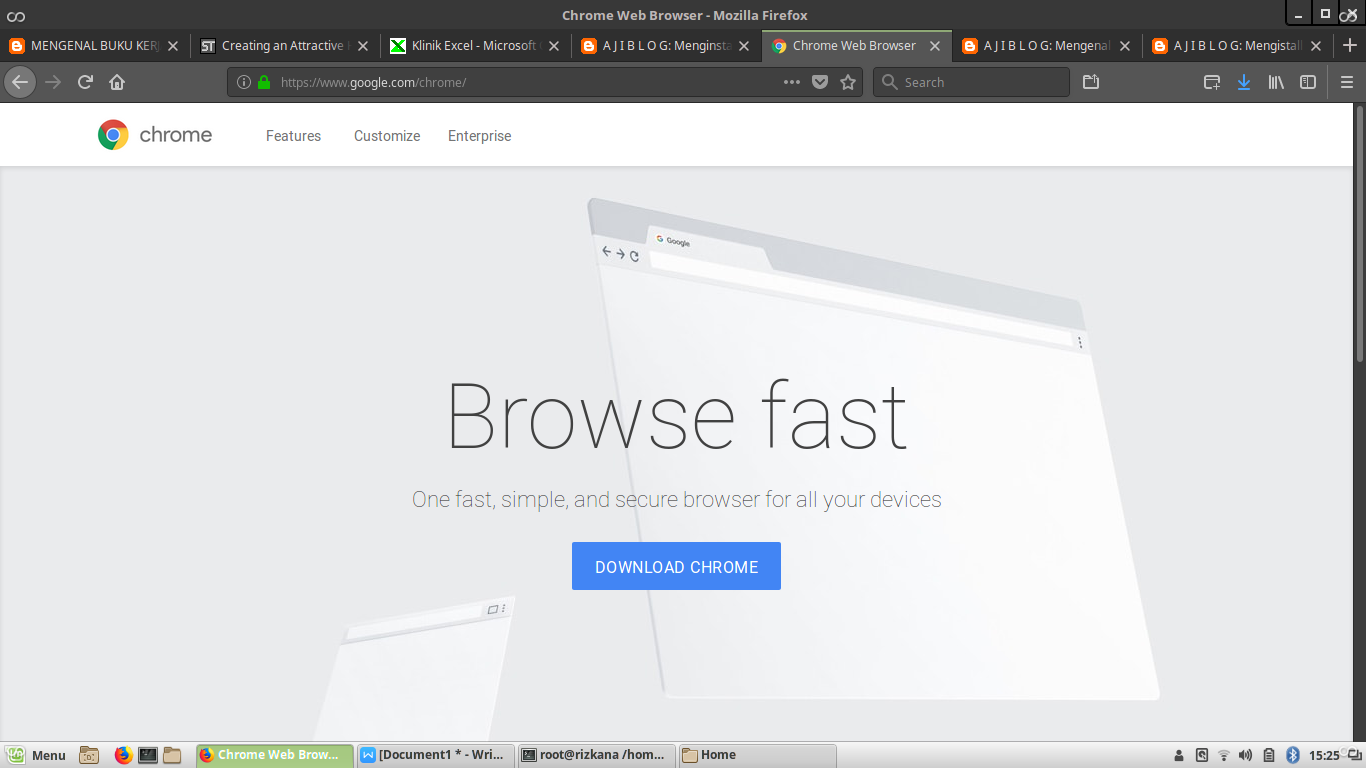Viewport: 1366px width, 768px height.
Task: Click the Chrome logo in page header
Action: [x=155, y=135]
